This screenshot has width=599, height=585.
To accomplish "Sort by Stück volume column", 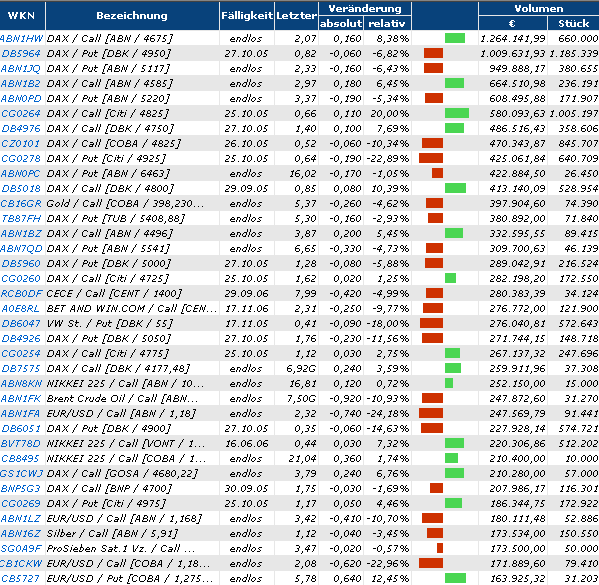I will (x=574, y=23).
